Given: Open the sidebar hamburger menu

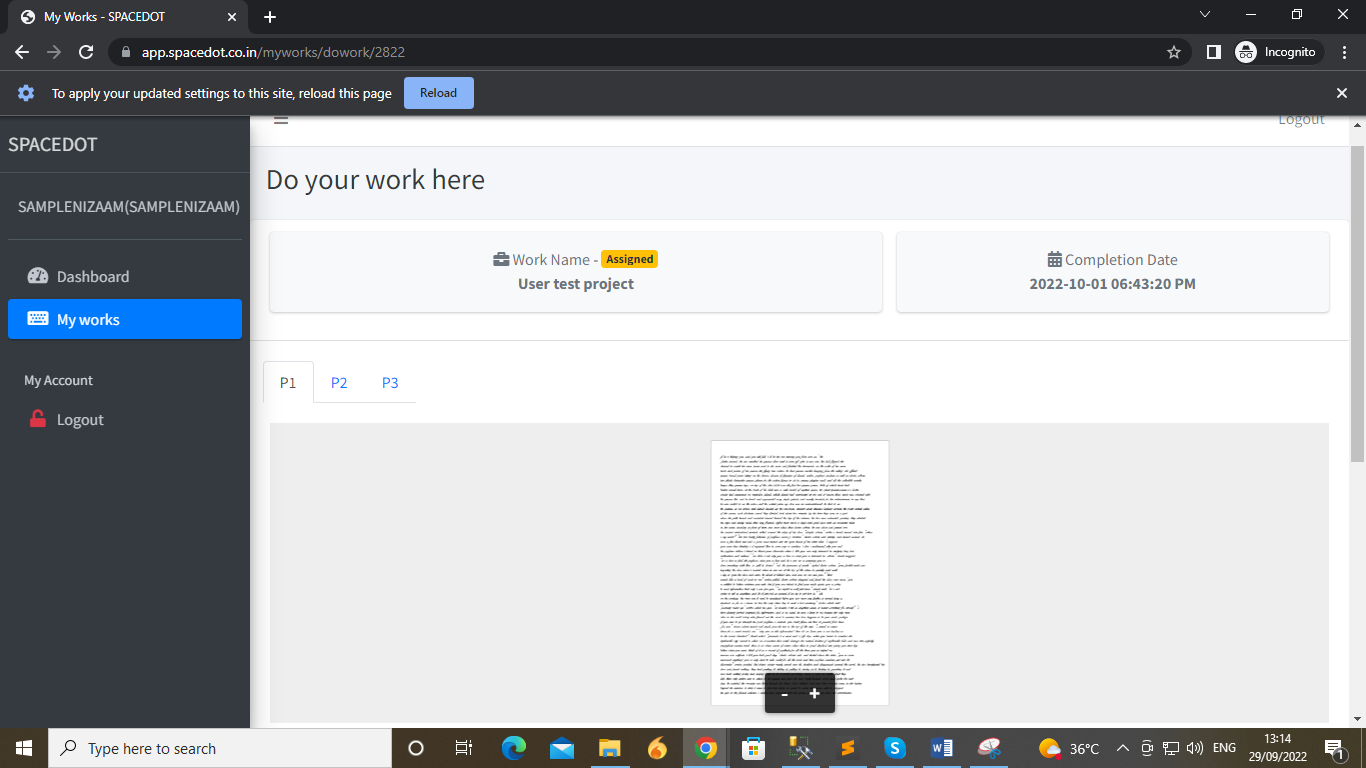Looking at the screenshot, I should pyautogui.click(x=281, y=117).
